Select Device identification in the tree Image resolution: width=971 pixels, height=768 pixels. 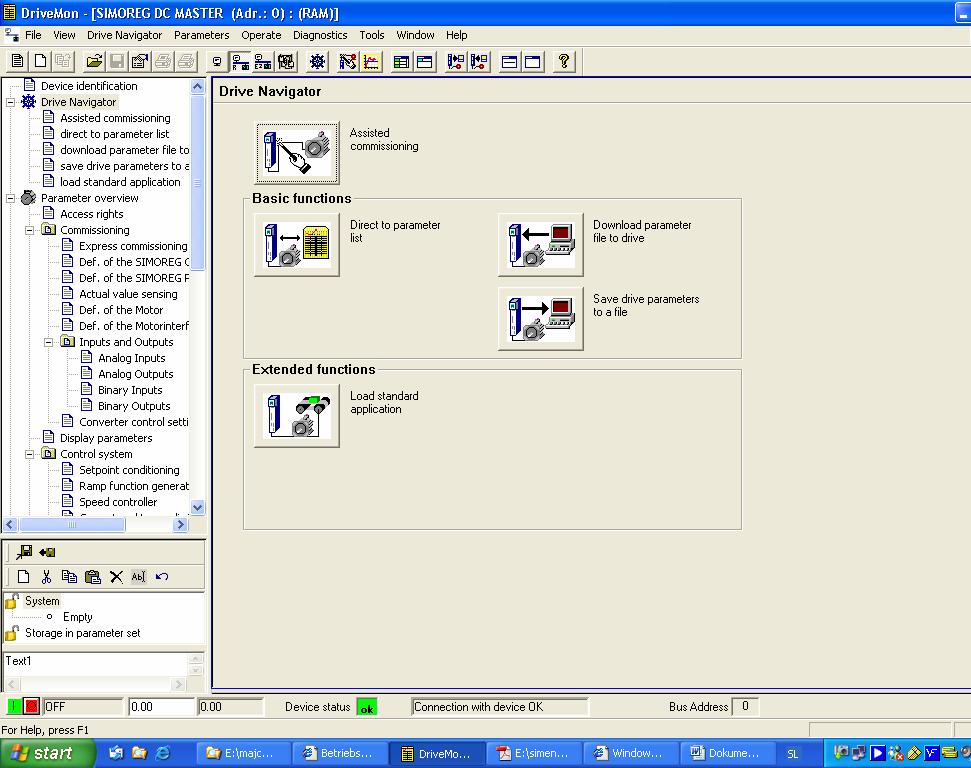89,86
